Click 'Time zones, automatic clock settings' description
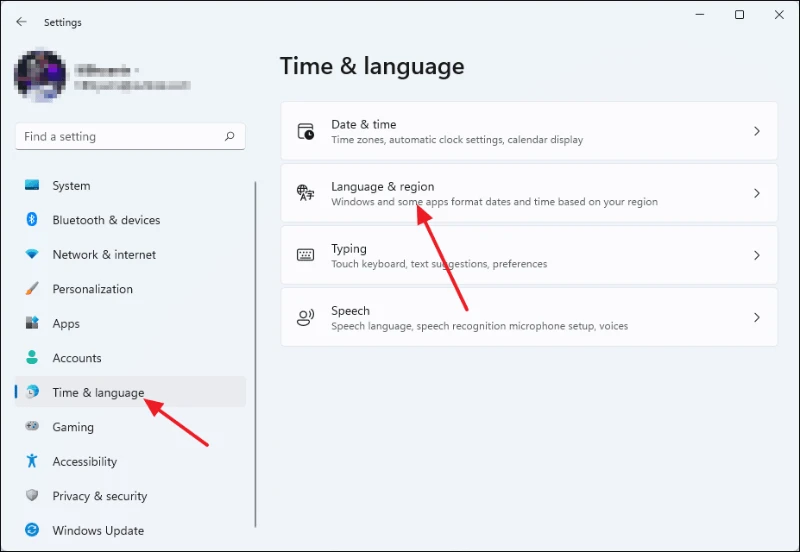This screenshot has height=552, width=800. [457, 140]
